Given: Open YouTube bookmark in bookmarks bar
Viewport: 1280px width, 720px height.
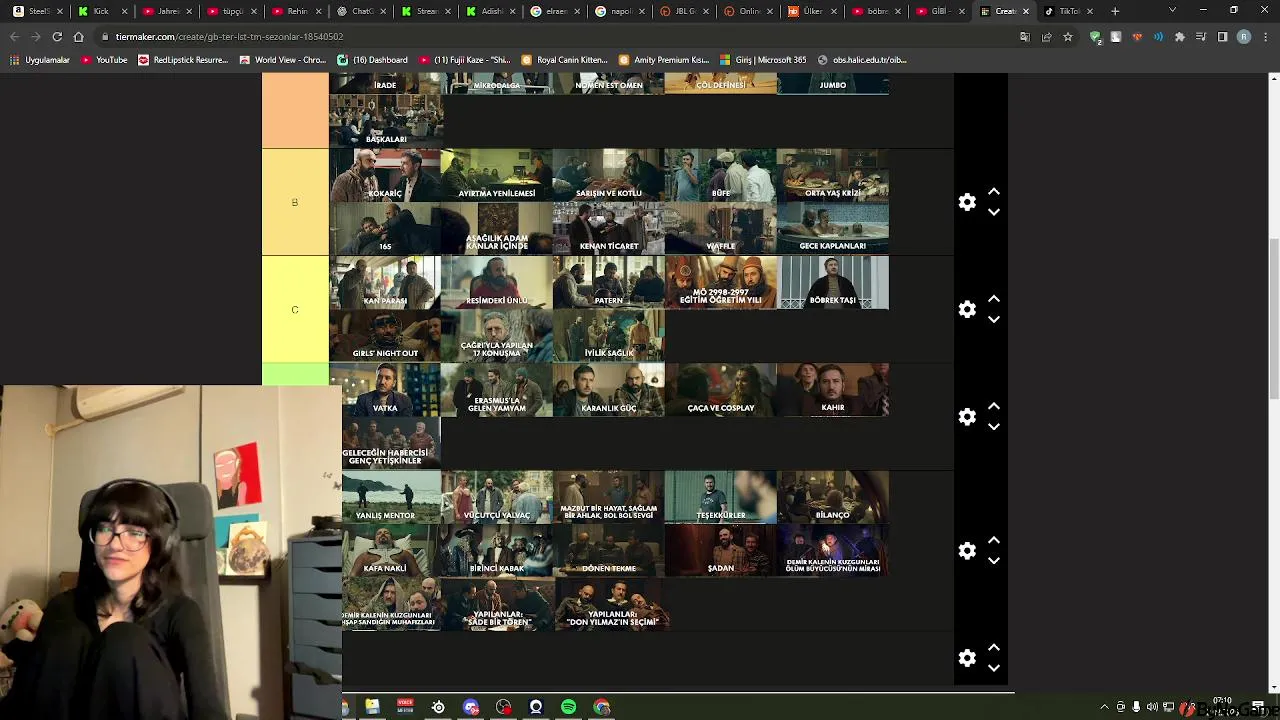Looking at the screenshot, I should [x=104, y=60].
